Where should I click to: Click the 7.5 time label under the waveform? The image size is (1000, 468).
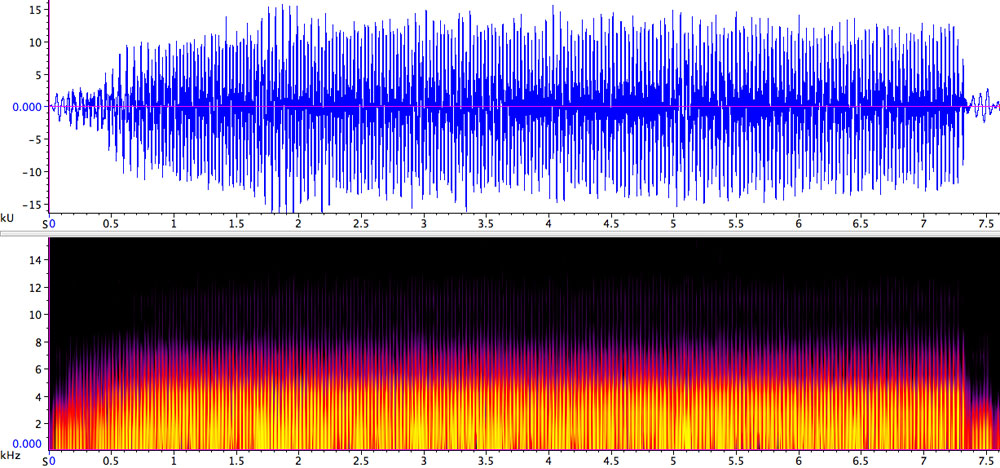[985, 224]
